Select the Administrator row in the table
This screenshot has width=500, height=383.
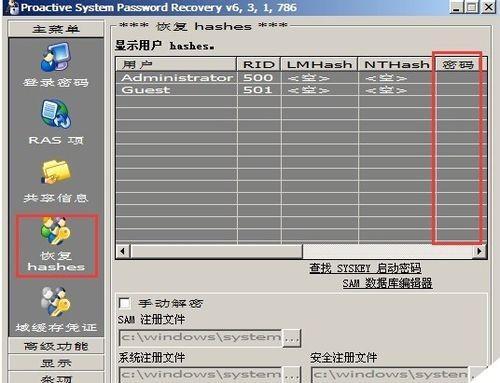pyautogui.click(x=301, y=78)
